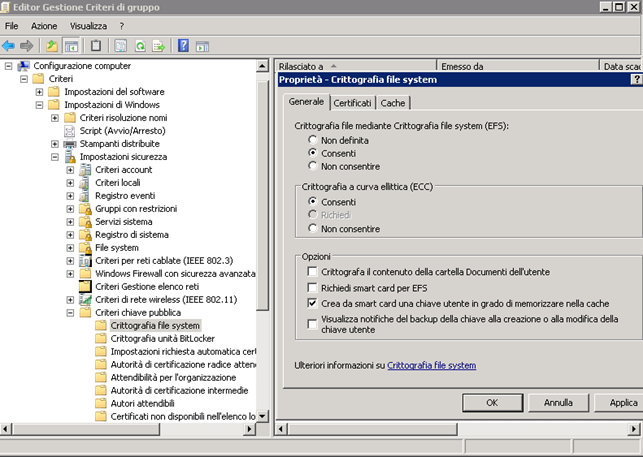
Task: Select Autori attendibili tree item
Action: 142,404
